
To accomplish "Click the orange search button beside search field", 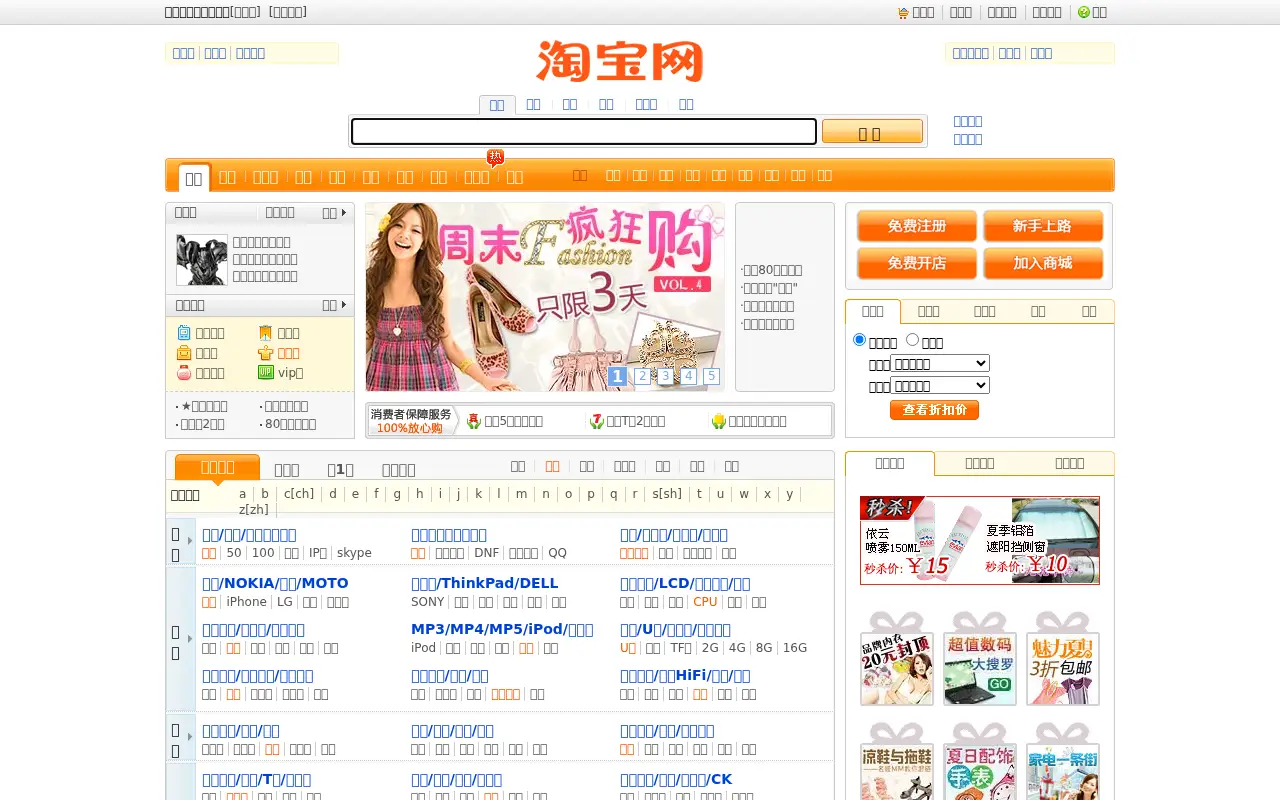I will click(x=872, y=132).
